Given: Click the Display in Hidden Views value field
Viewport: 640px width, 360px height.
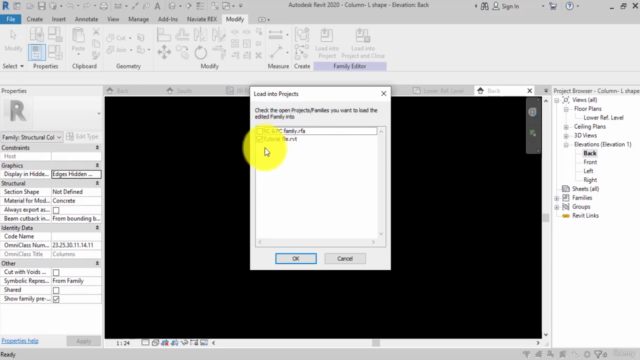Looking at the screenshot, I should click(76, 174).
